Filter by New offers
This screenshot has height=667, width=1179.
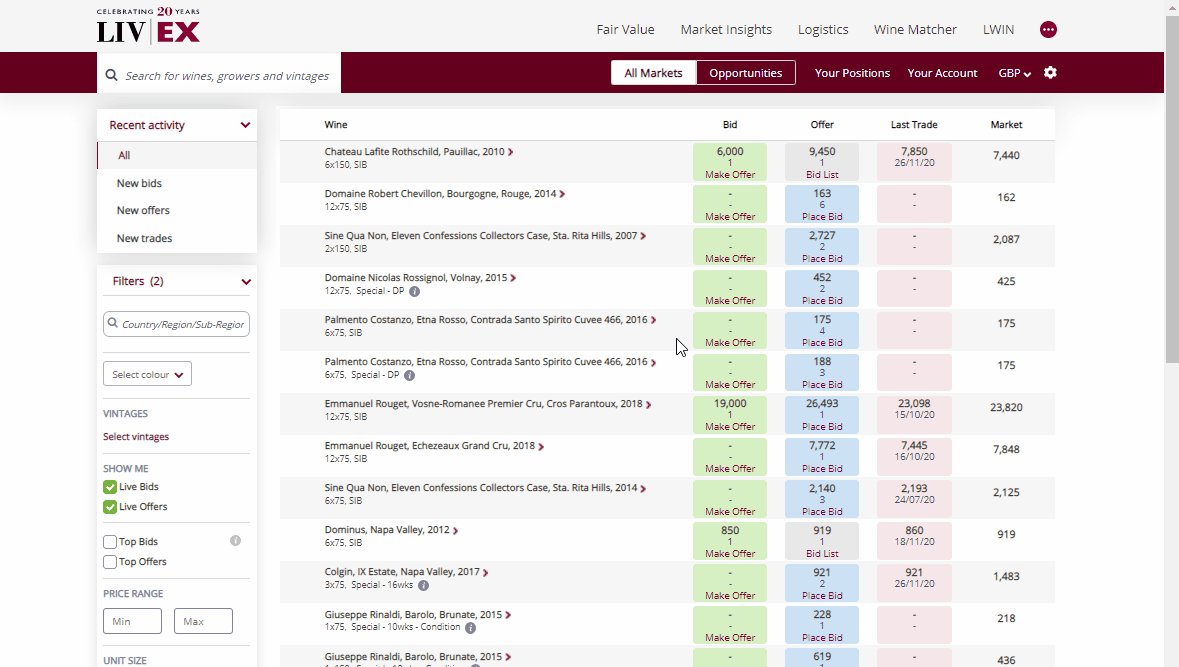tap(143, 211)
